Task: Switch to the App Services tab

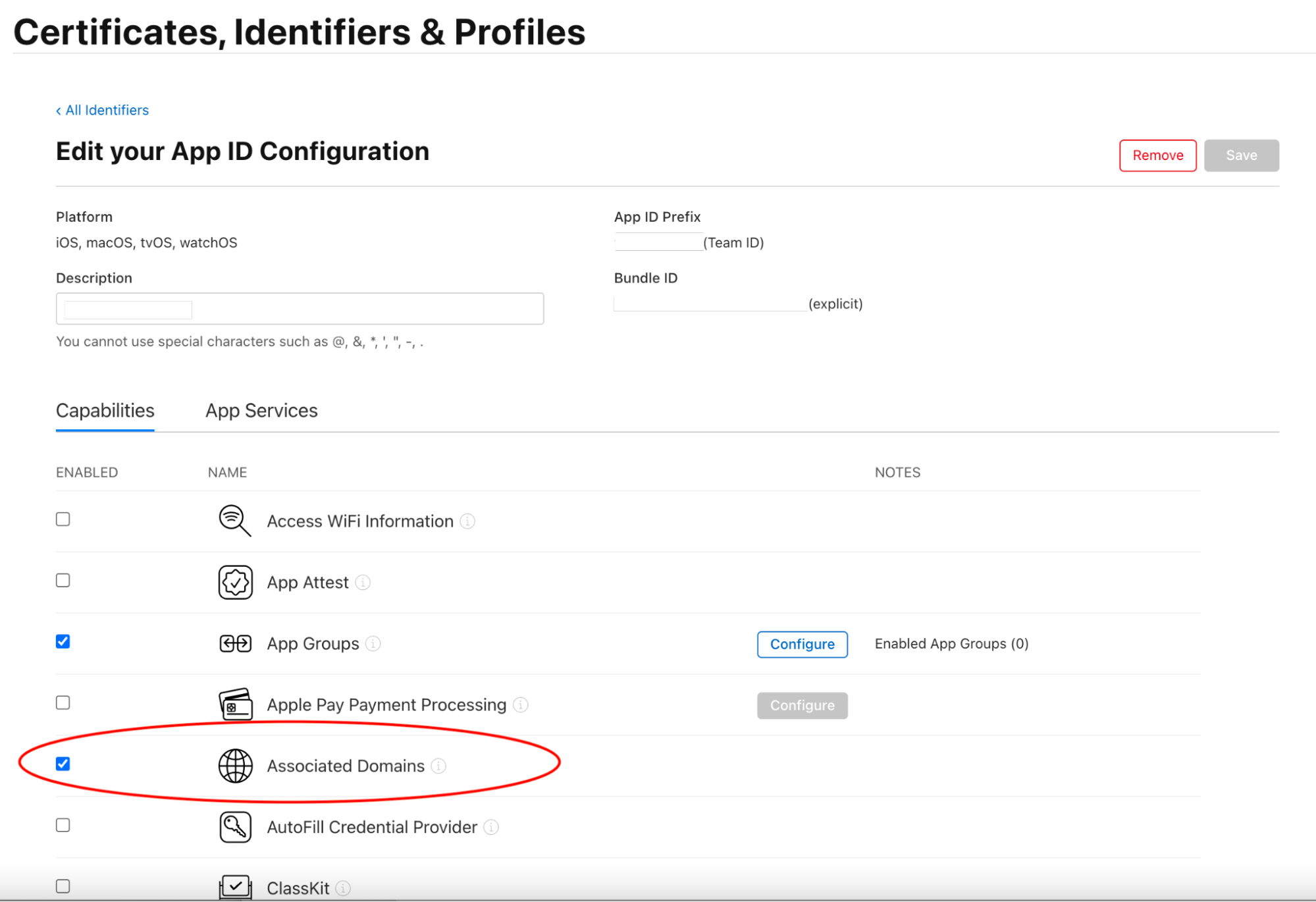Action: click(261, 410)
